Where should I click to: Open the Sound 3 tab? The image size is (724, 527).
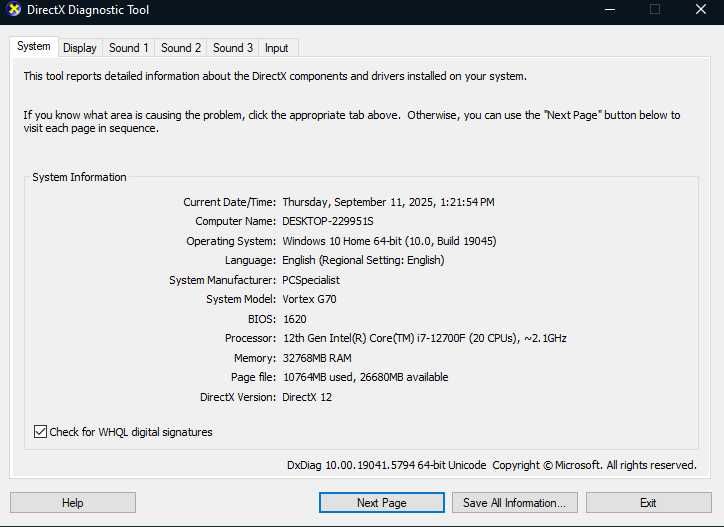click(233, 48)
